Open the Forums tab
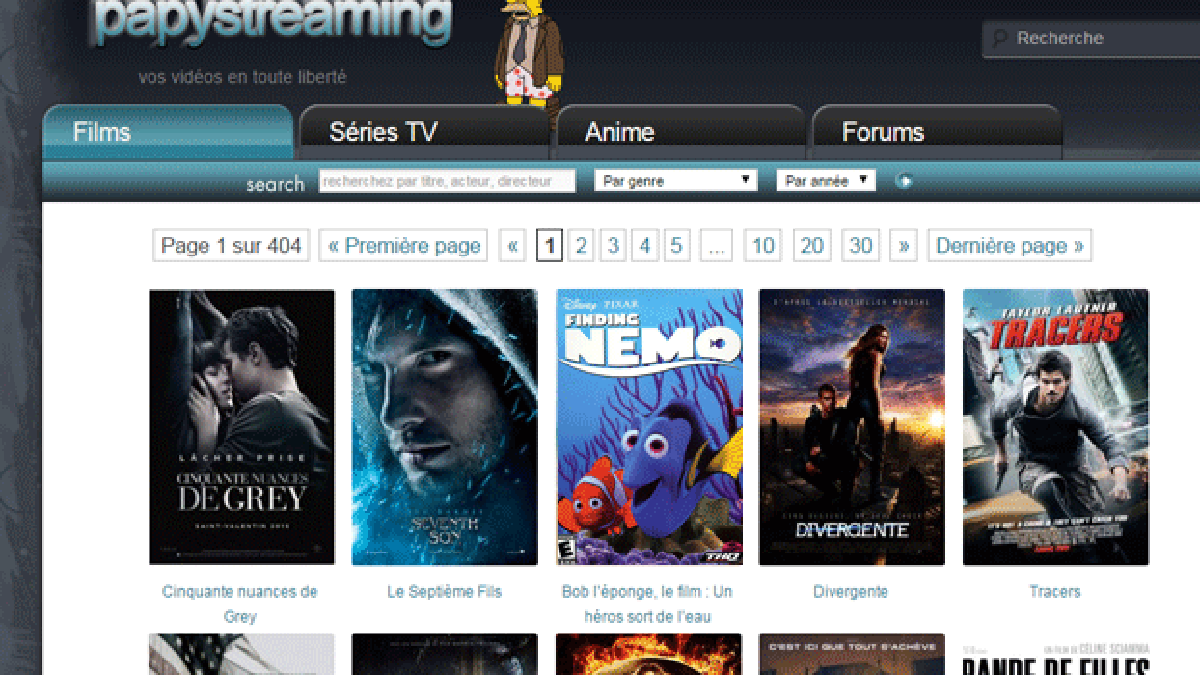This screenshot has width=1200, height=675. 936,131
